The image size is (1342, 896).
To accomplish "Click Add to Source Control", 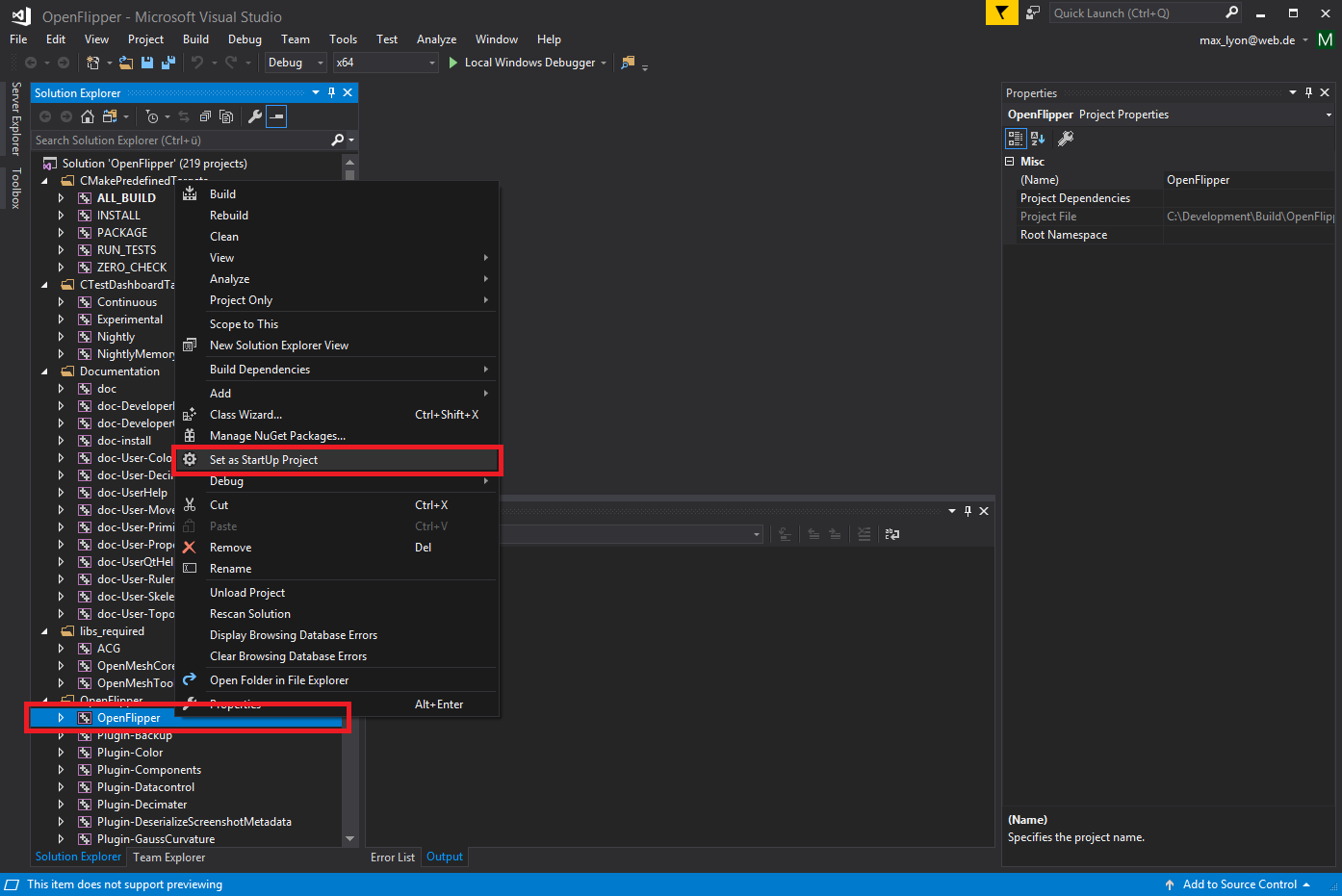I will click(1239, 884).
